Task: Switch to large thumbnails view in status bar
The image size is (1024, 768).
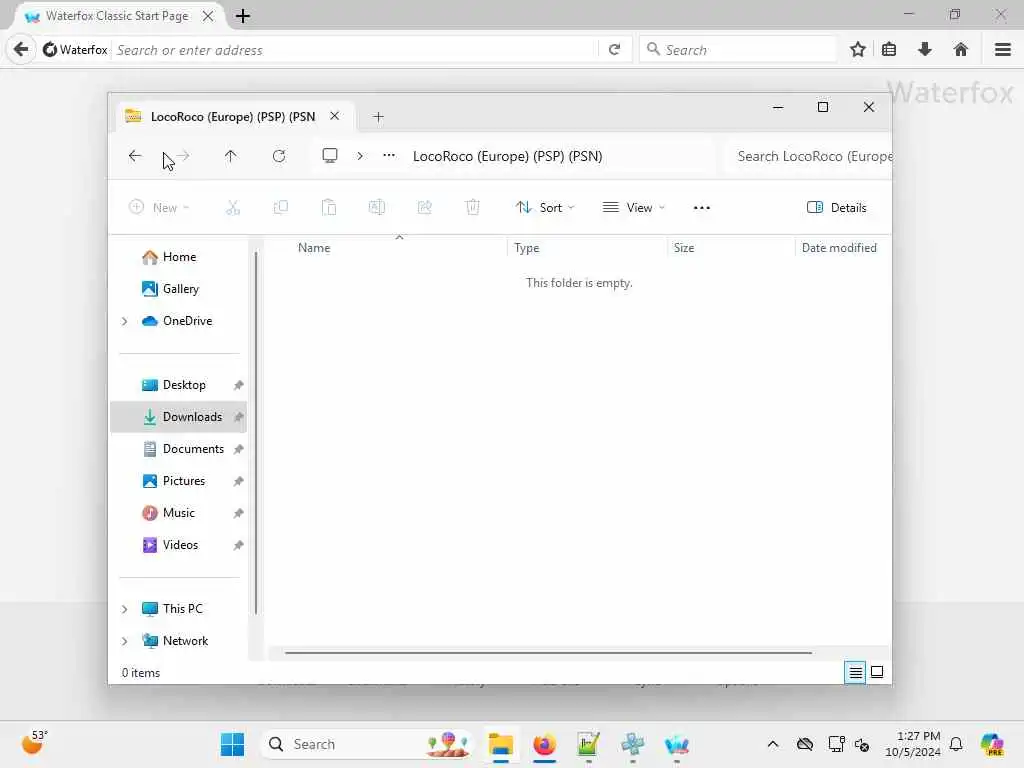Action: click(x=877, y=672)
